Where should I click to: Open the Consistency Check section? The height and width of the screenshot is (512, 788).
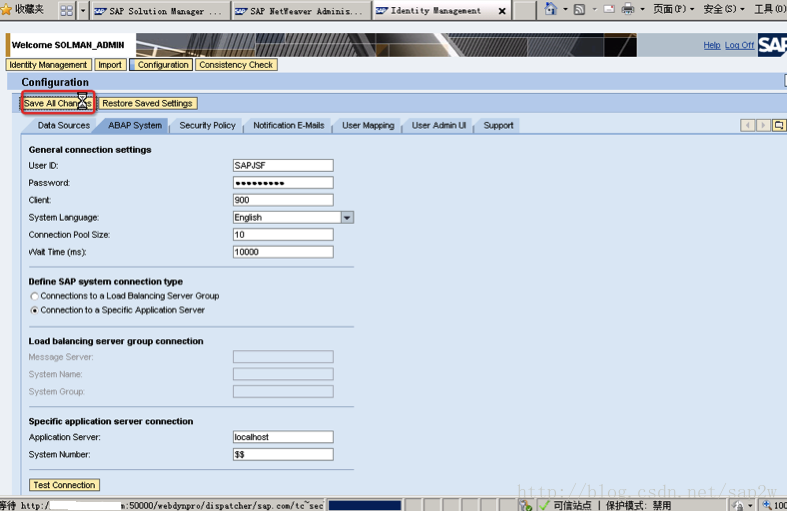[x=236, y=65]
